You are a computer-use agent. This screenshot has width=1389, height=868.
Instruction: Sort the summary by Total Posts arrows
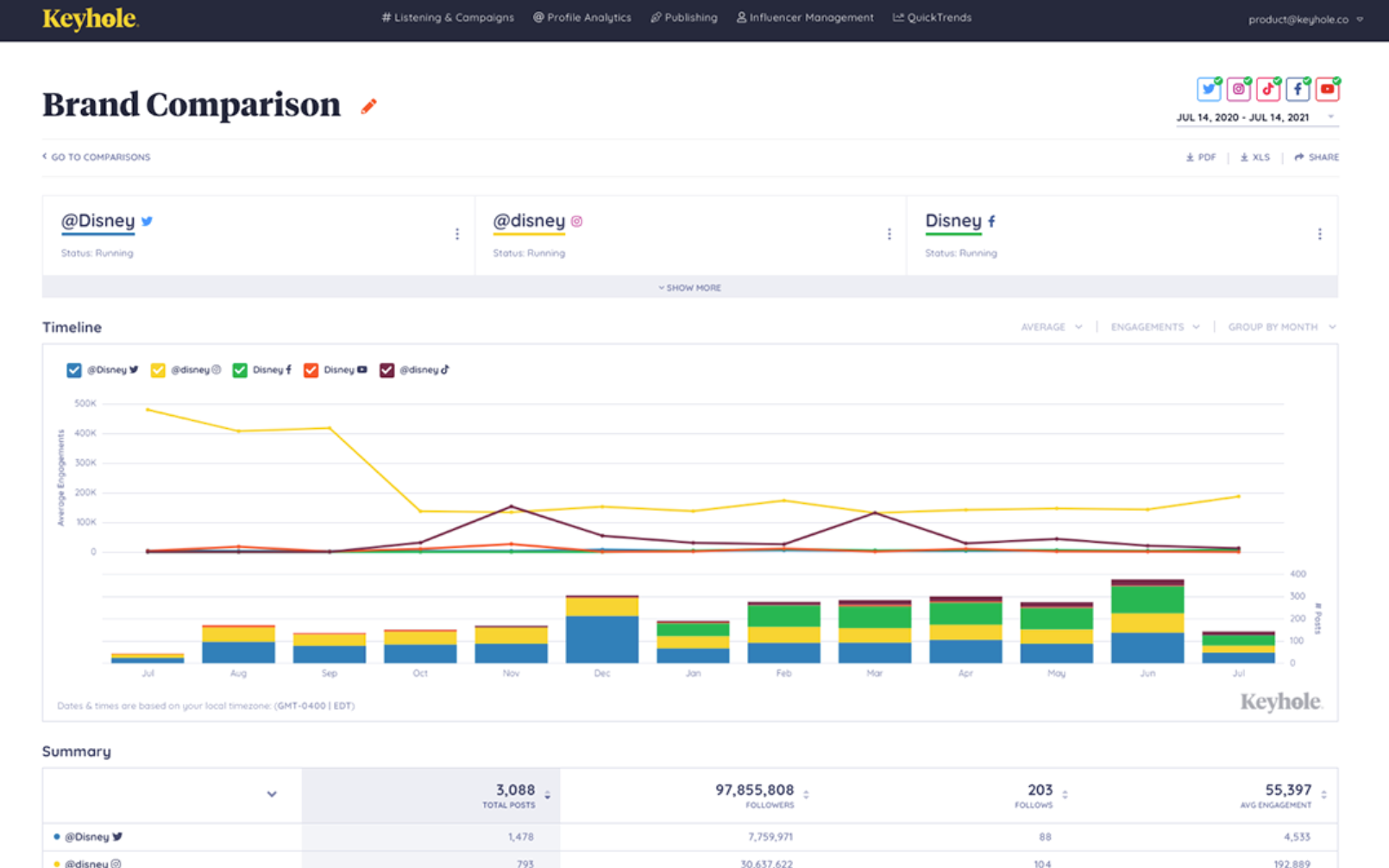pos(548,795)
